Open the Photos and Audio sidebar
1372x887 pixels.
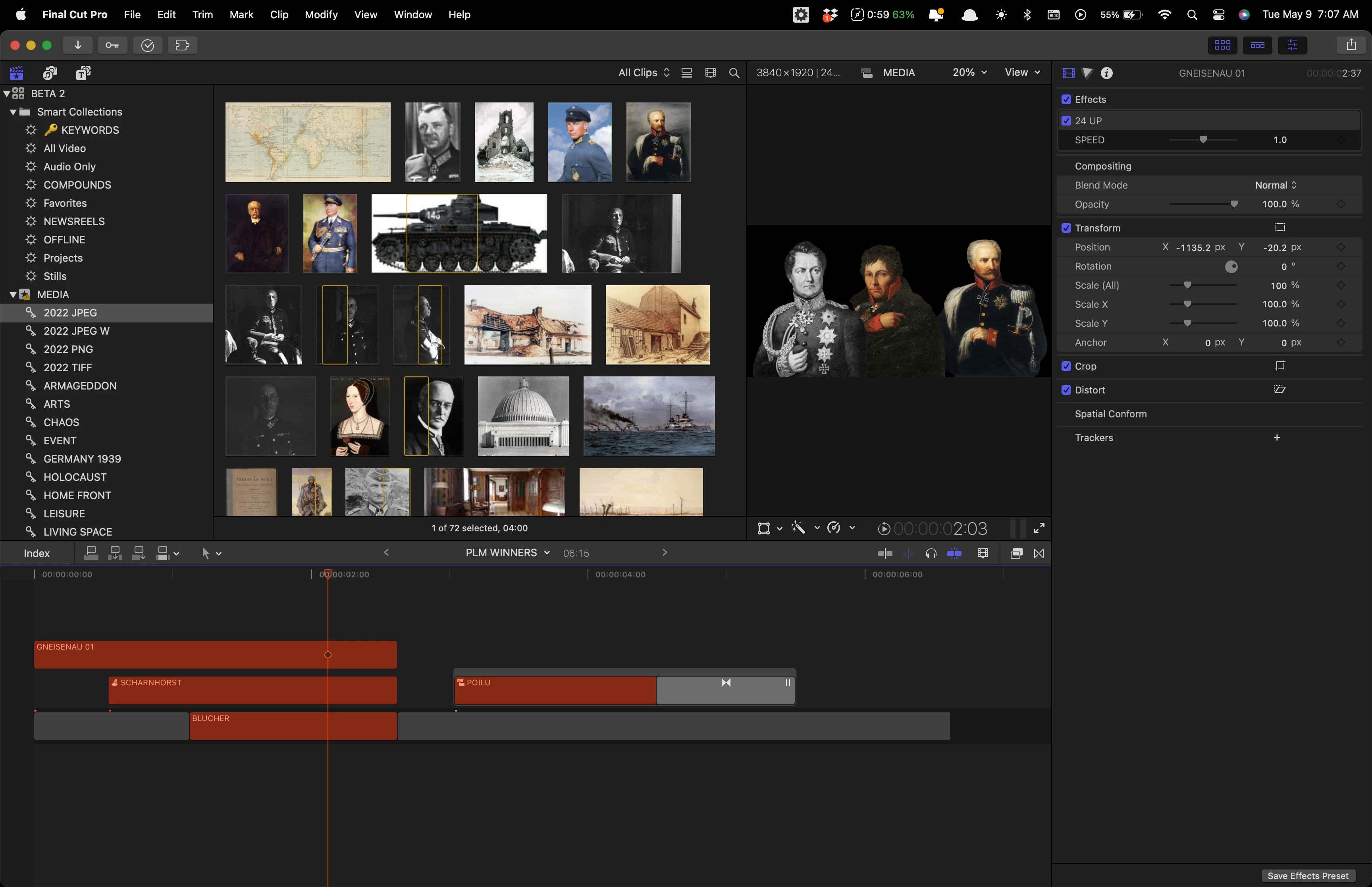coord(50,73)
